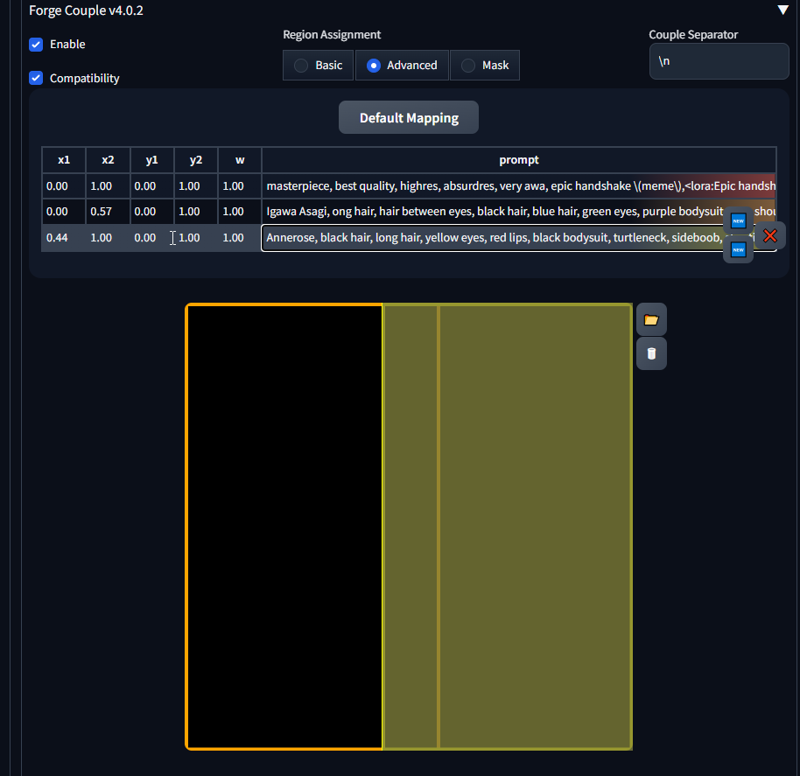The width and height of the screenshot is (800, 776).
Task: Uncheck the Enable checkbox
Action: [x=36, y=44]
